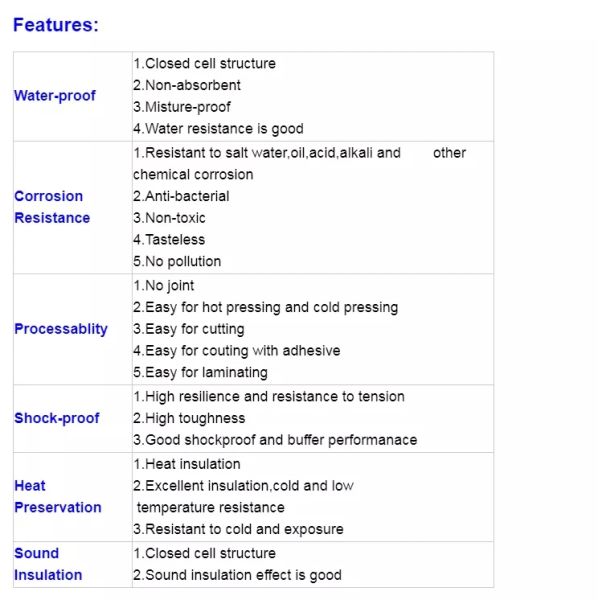Click the Processablity row label

pyautogui.click(x=61, y=329)
